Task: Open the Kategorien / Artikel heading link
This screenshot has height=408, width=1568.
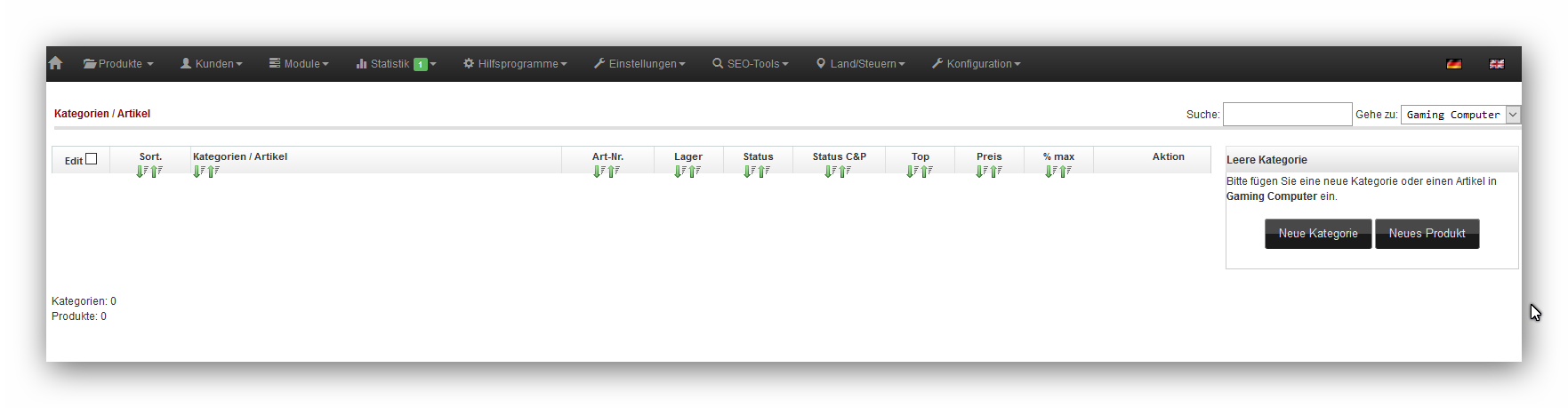Action: (102, 114)
